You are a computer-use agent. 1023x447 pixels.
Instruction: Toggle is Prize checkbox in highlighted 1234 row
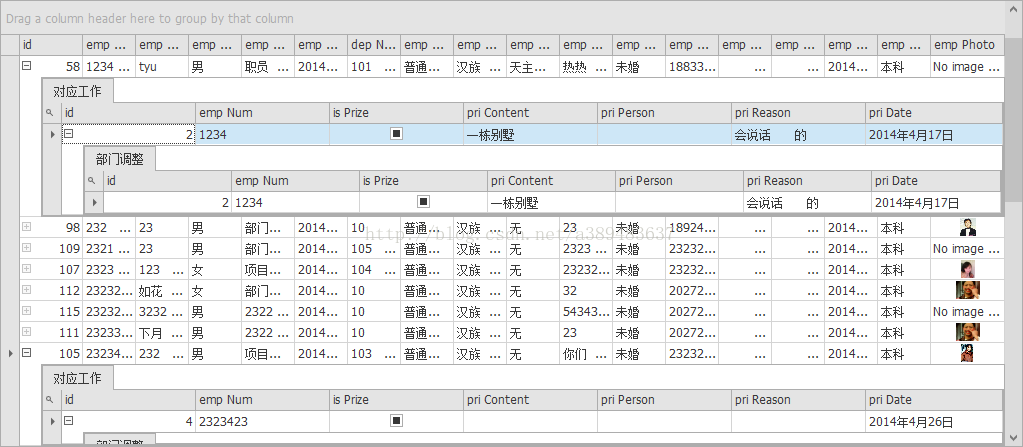click(x=396, y=134)
